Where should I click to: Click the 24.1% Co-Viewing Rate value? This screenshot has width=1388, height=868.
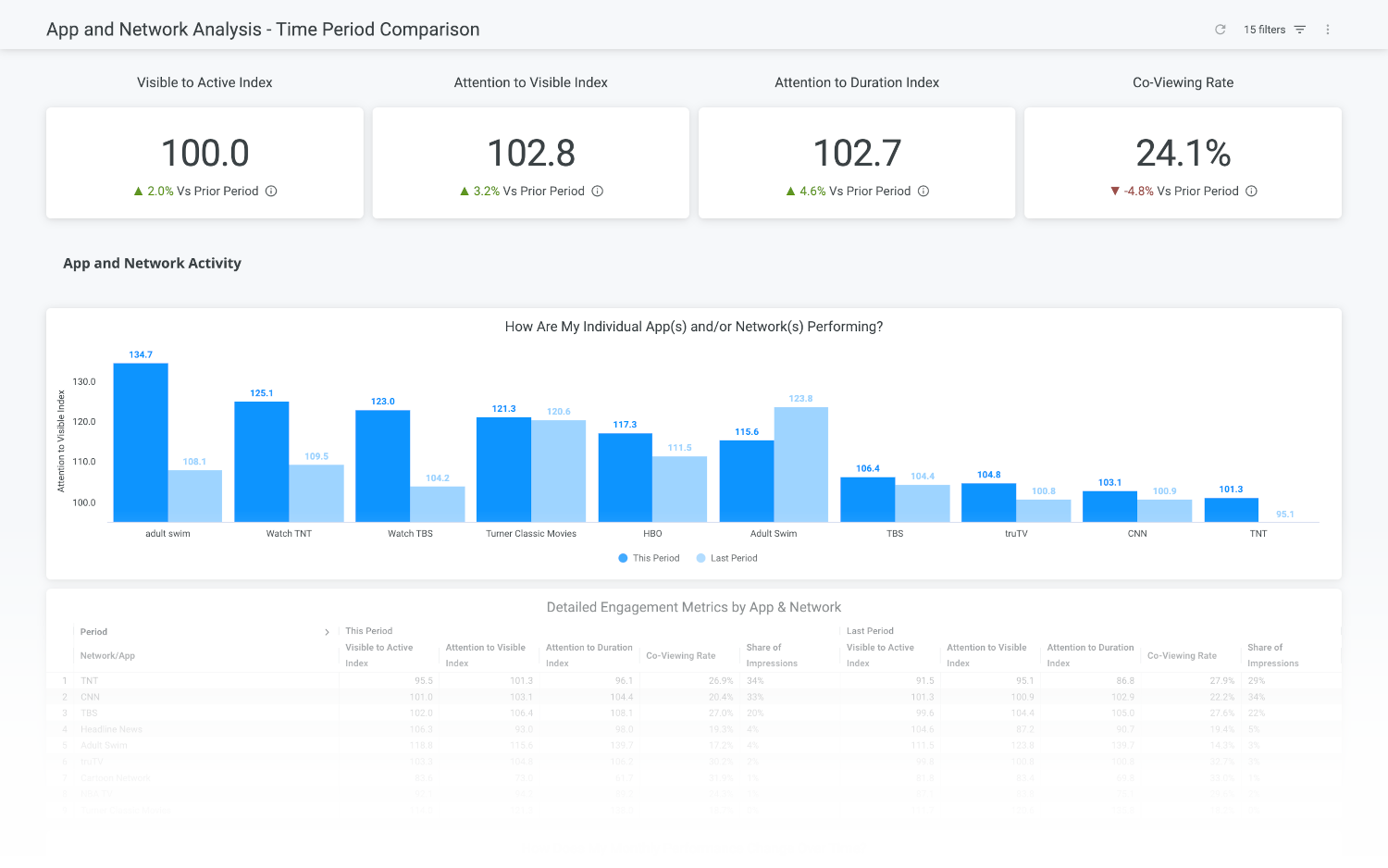tap(1183, 154)
